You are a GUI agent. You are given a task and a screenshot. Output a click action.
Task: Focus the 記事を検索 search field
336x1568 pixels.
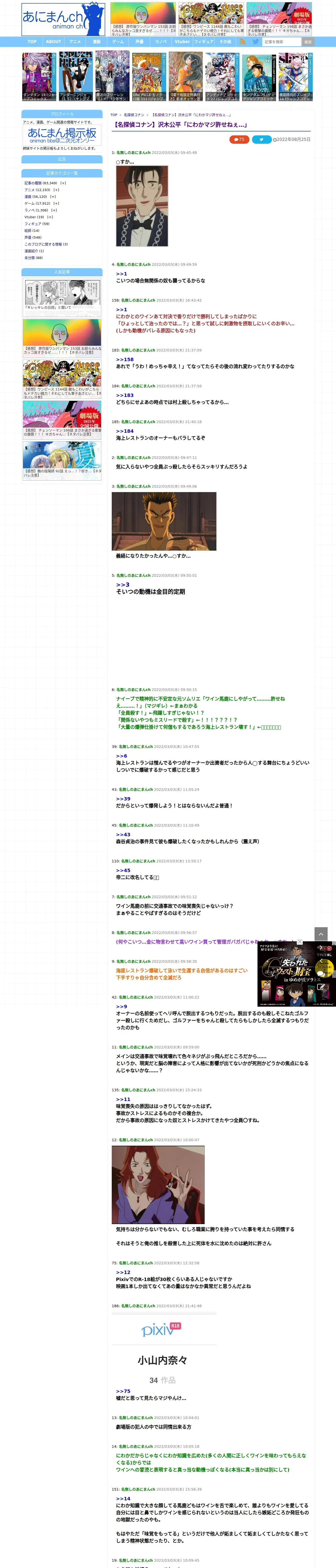pyautogui.click(x=282, y=42)
